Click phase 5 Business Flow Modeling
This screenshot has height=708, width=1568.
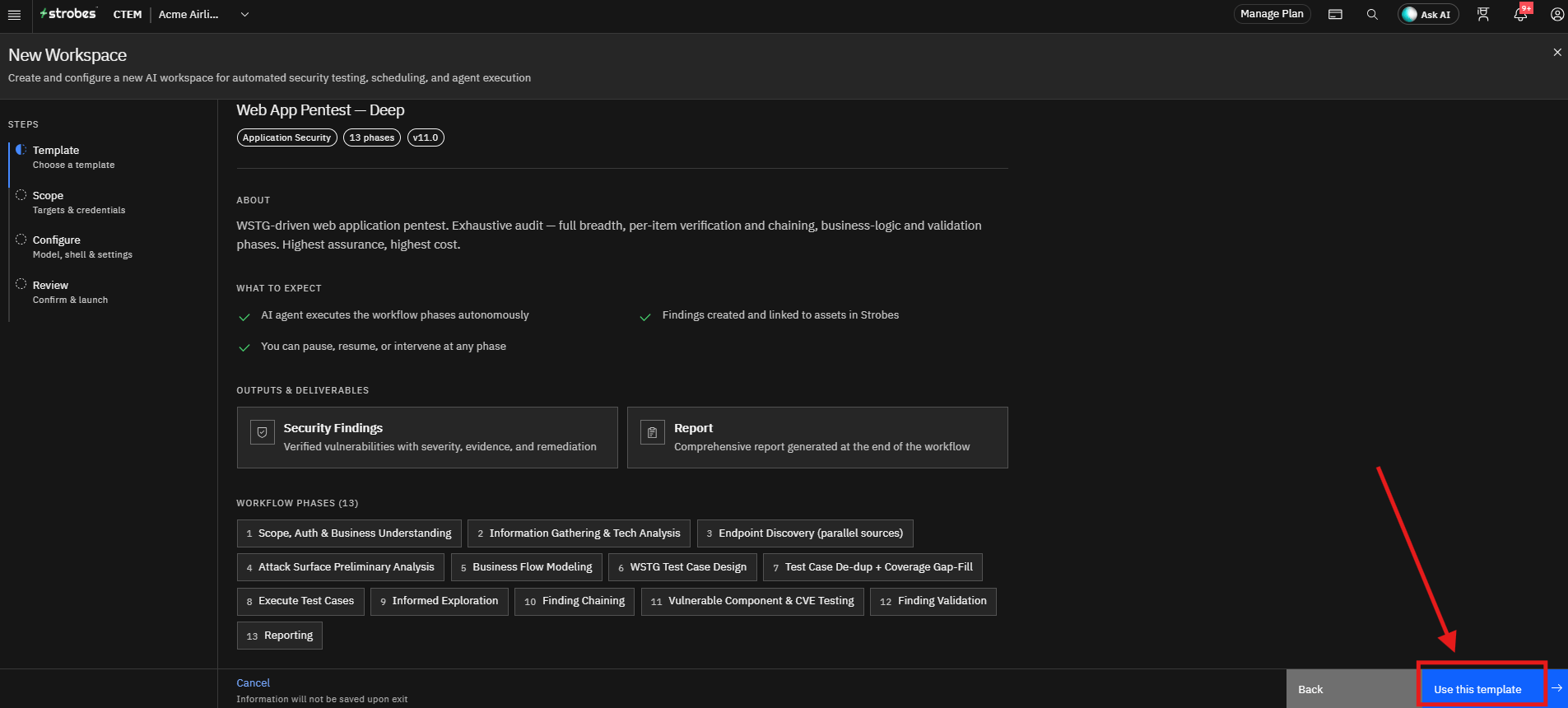pyautogui.click(x=527, y=567)
